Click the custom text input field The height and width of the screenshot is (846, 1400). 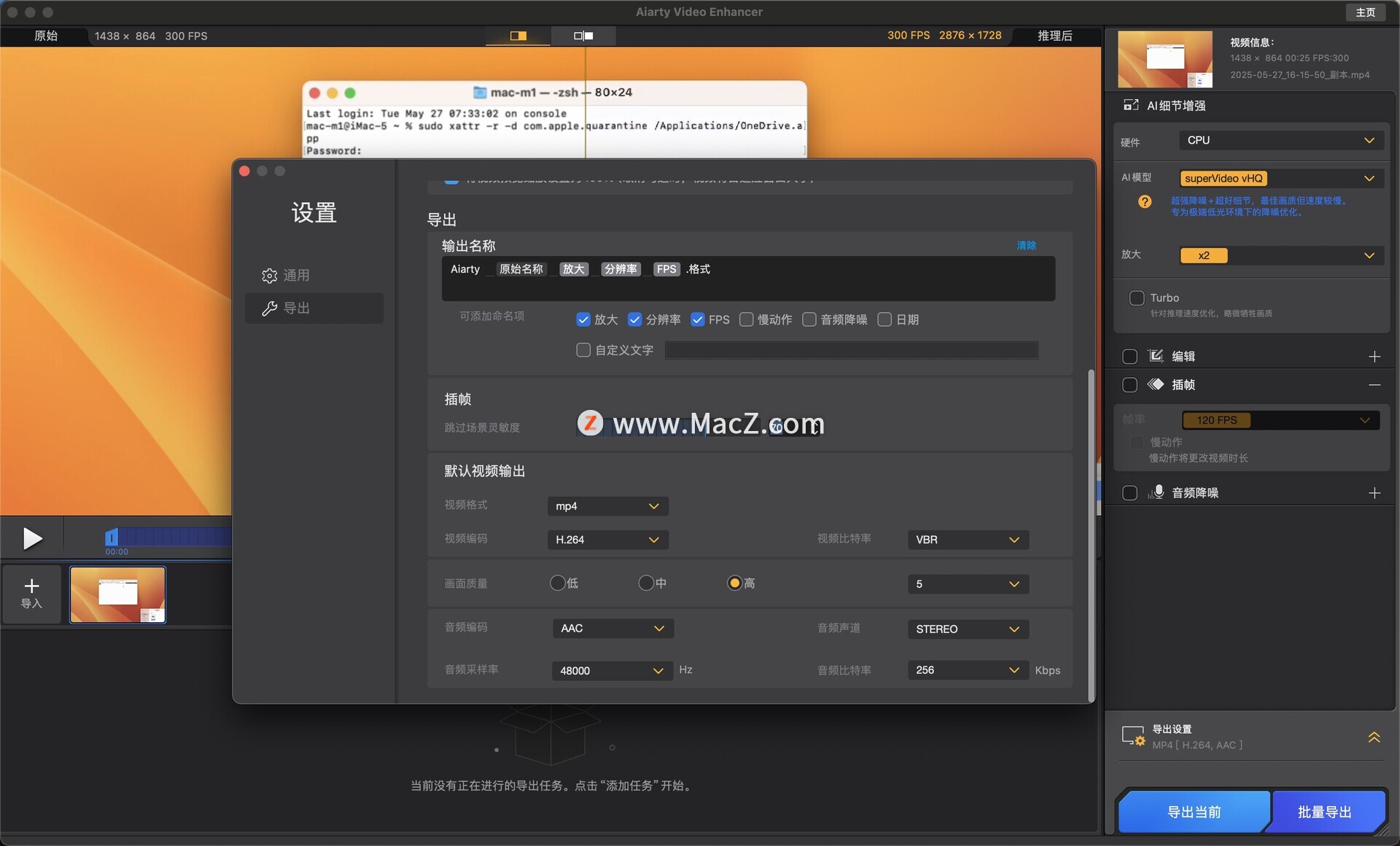point(851,350)
